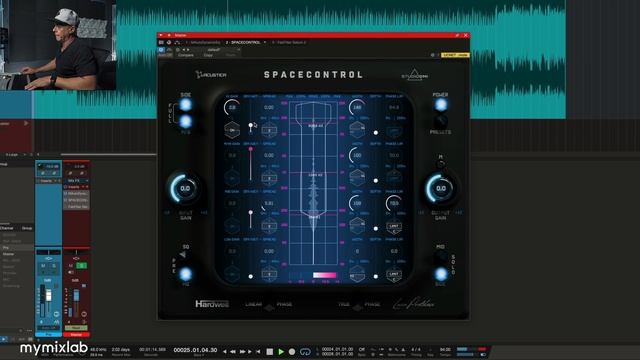Click the Return to Zero transport button
Image resolution: width=640 pixels, height=360 pixels.
pyautogui.click(x=258, y=351)
